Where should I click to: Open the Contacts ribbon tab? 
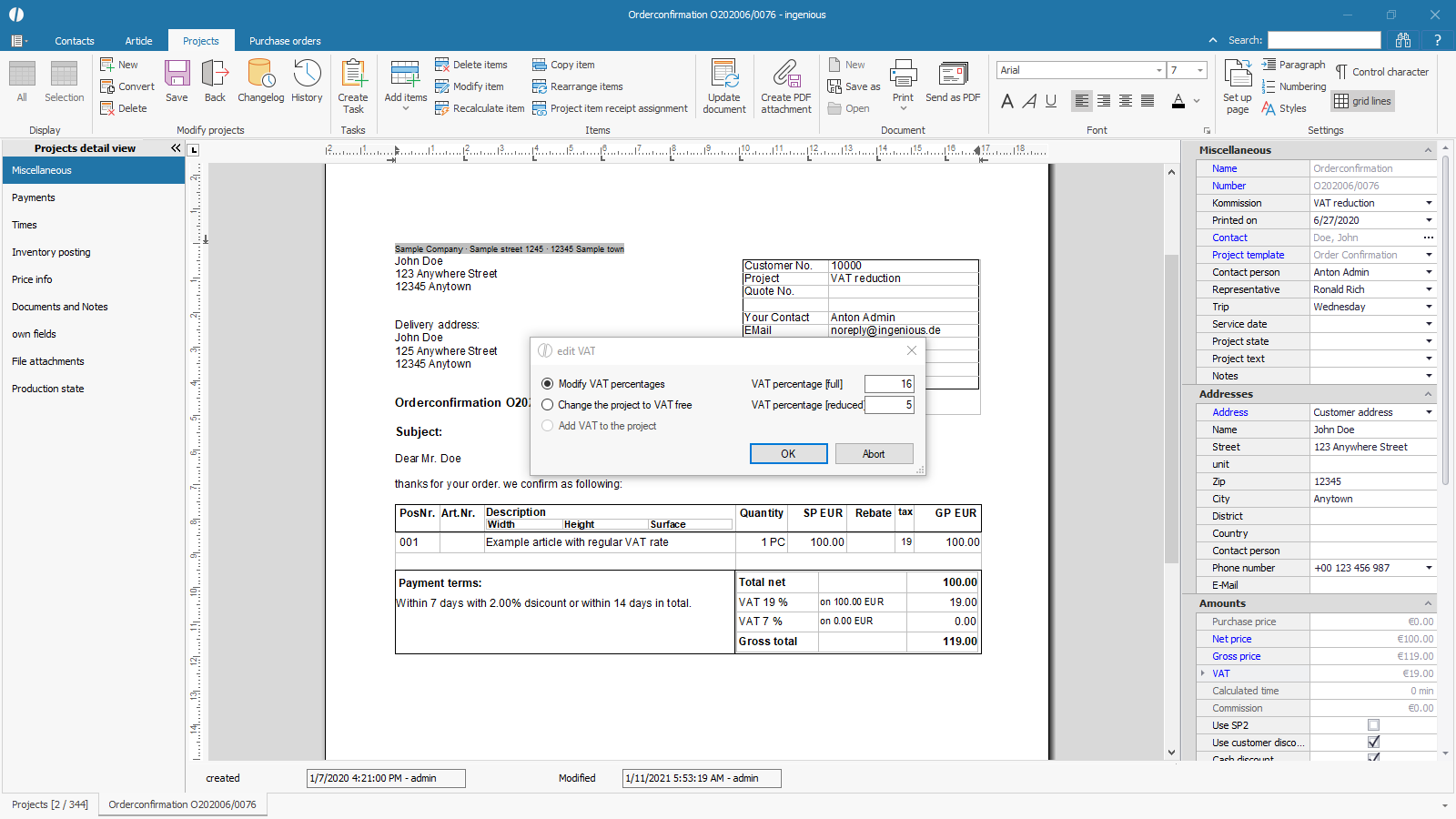[75, 41]
